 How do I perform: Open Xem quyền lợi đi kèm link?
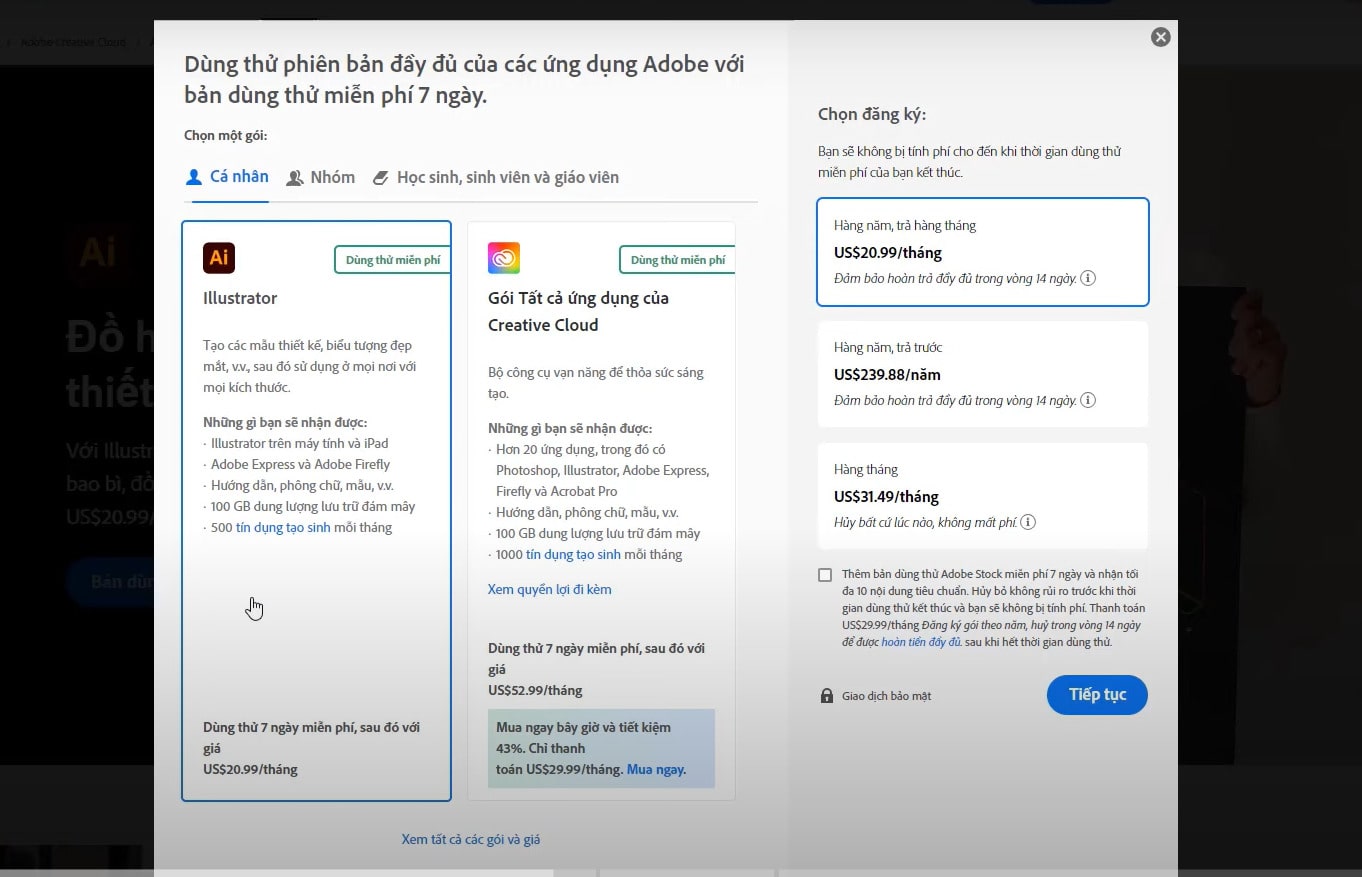tap(550, 589)
